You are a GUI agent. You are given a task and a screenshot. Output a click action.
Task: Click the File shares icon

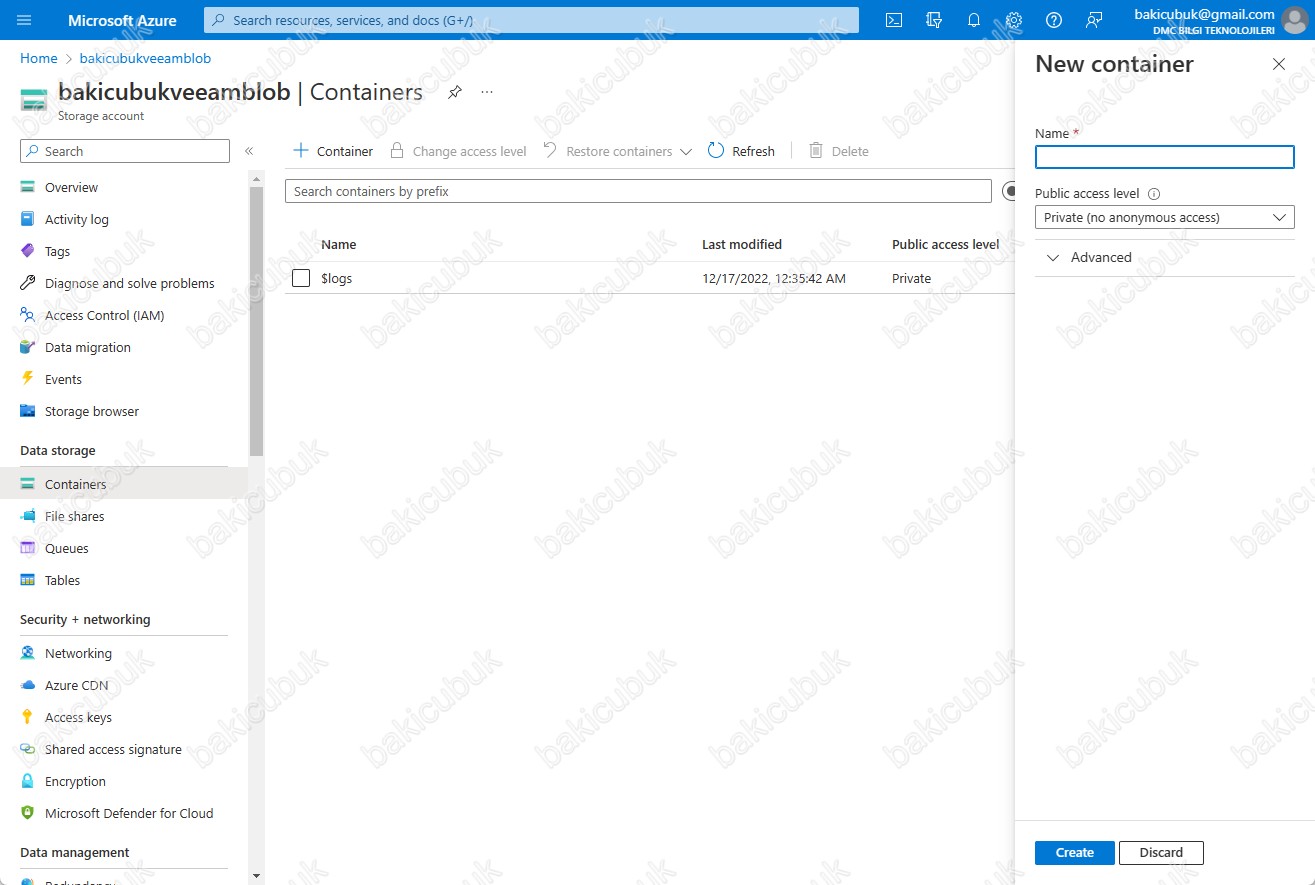point(27,516)
